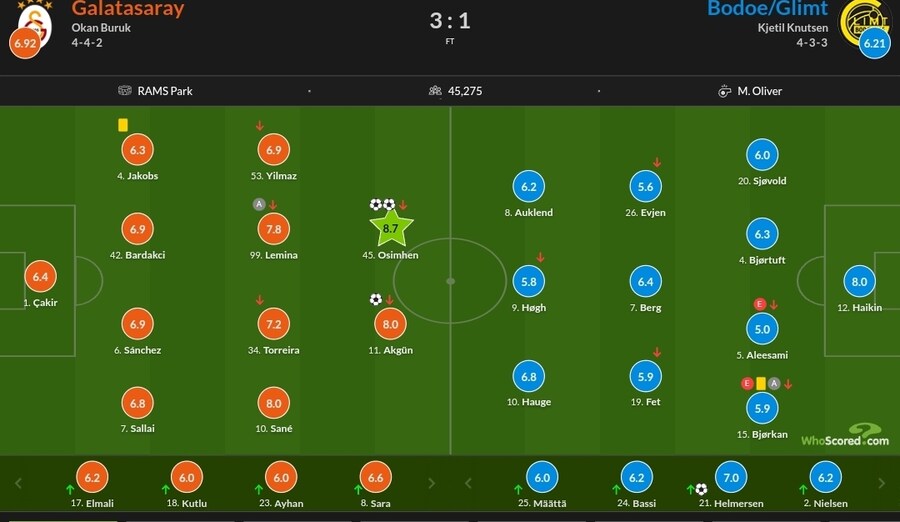Show previous Bodoe/Glimt substitutes with left chevron
900x522 pixels.
click(468, 483)
